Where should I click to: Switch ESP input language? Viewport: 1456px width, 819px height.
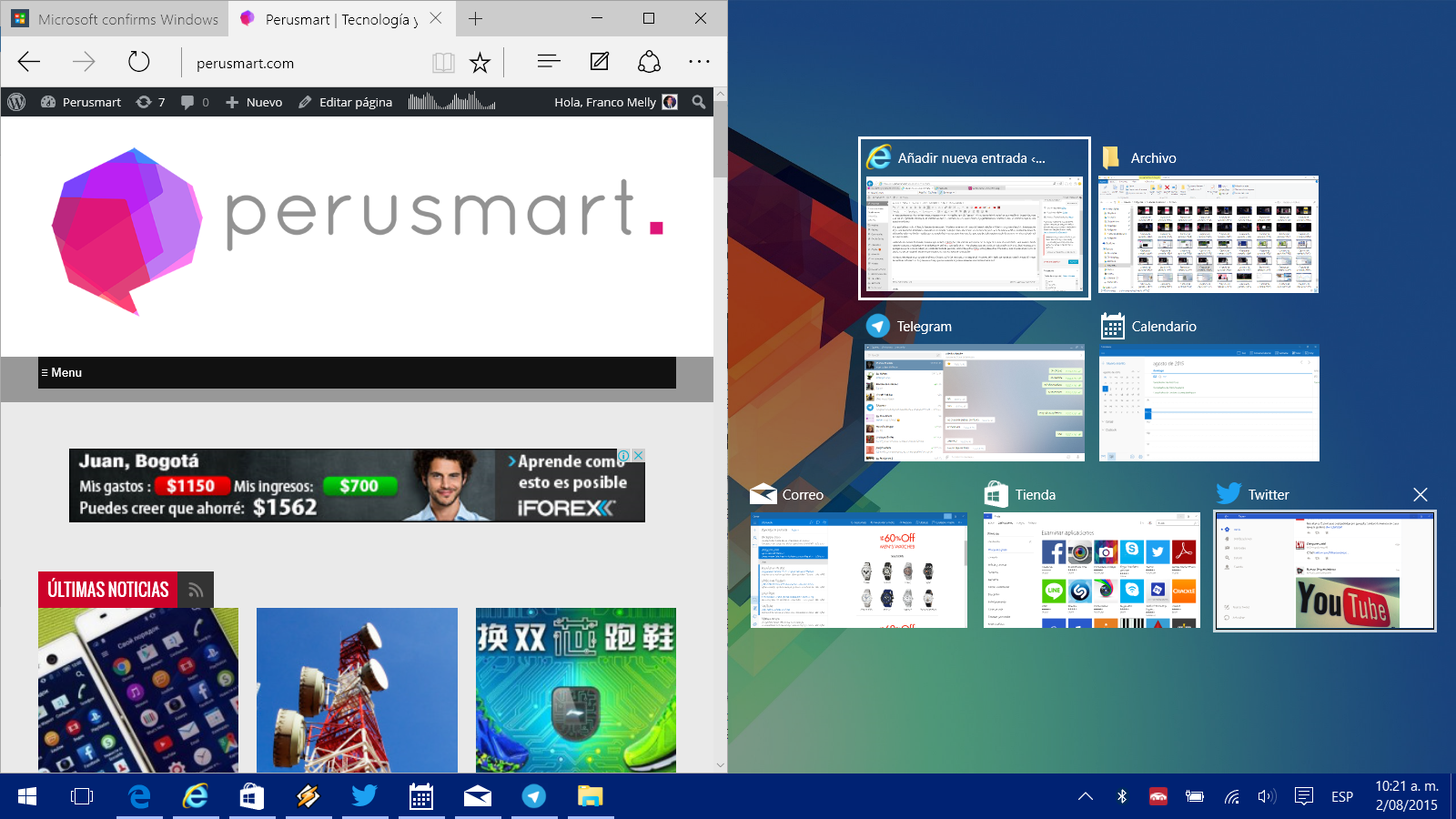coord(1341,796)
